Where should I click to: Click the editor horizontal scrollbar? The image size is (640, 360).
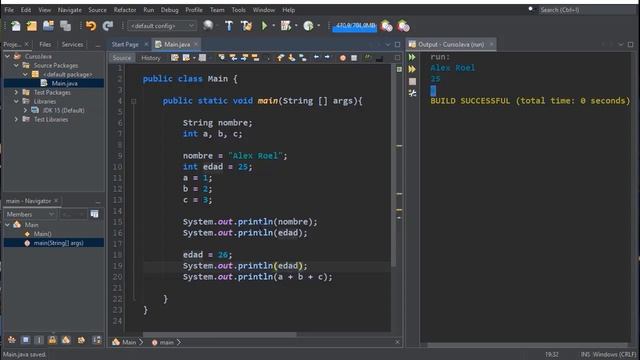pos(220,334)
